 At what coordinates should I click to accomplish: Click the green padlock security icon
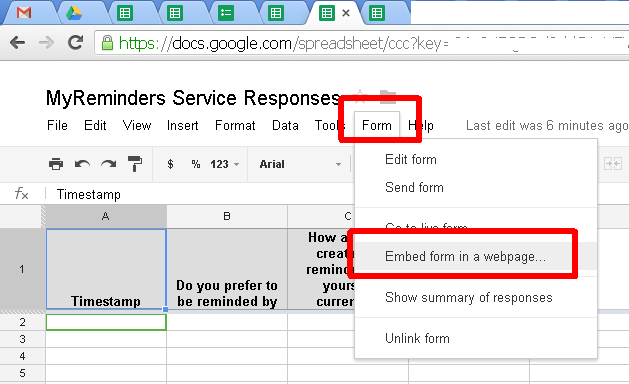coord(107,43)
